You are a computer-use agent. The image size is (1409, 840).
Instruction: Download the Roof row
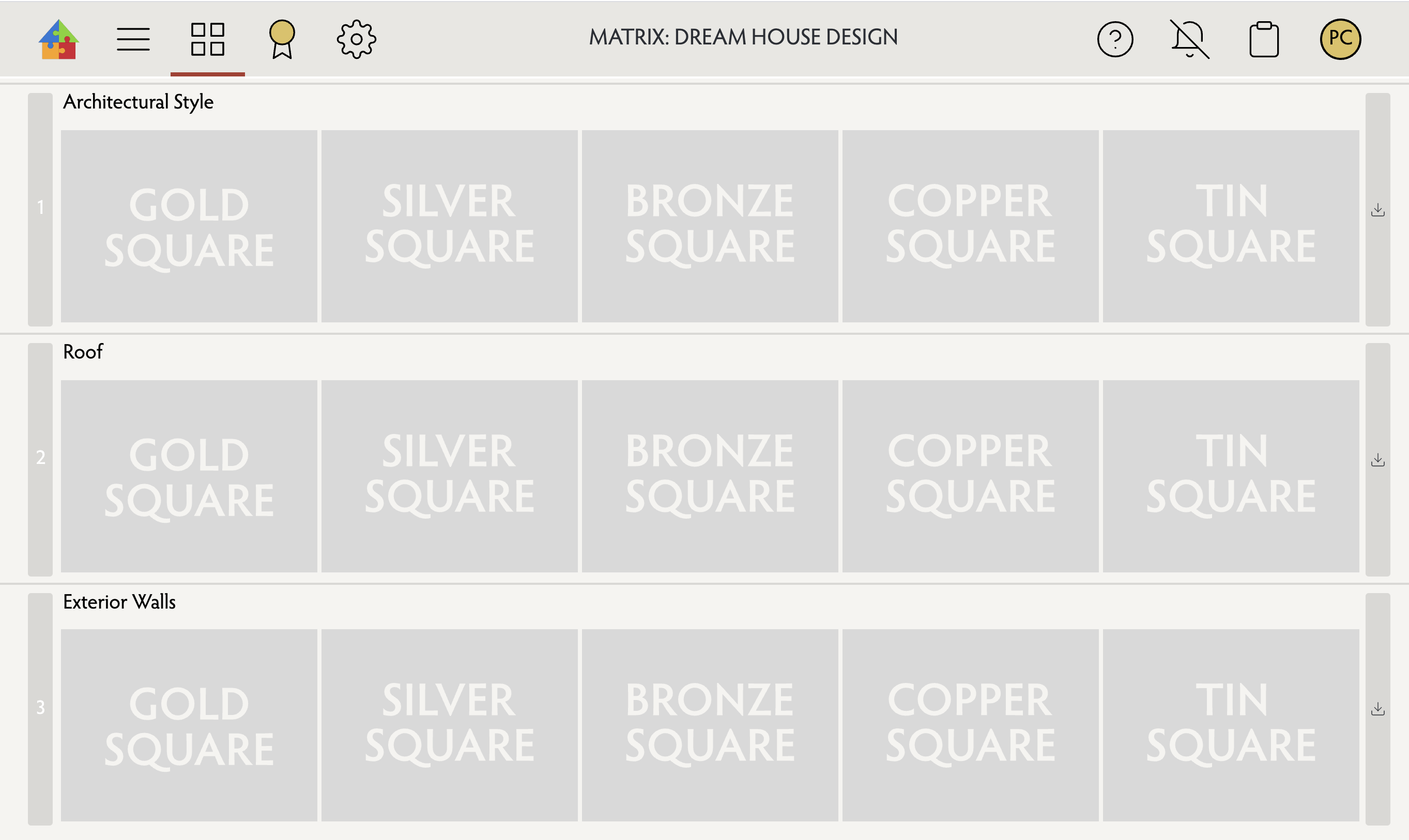pyautogui.click(x=1377, y=460)
